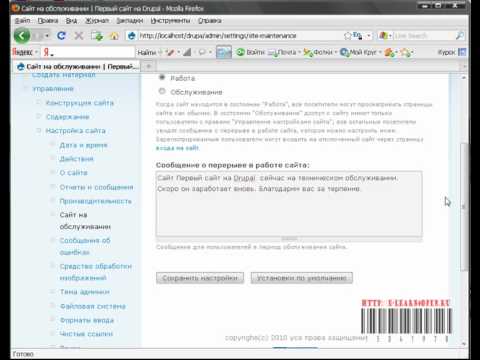Follow the входа на сайт link
Image resolution: width=480 pixels, height=360 pixels.
177,148
